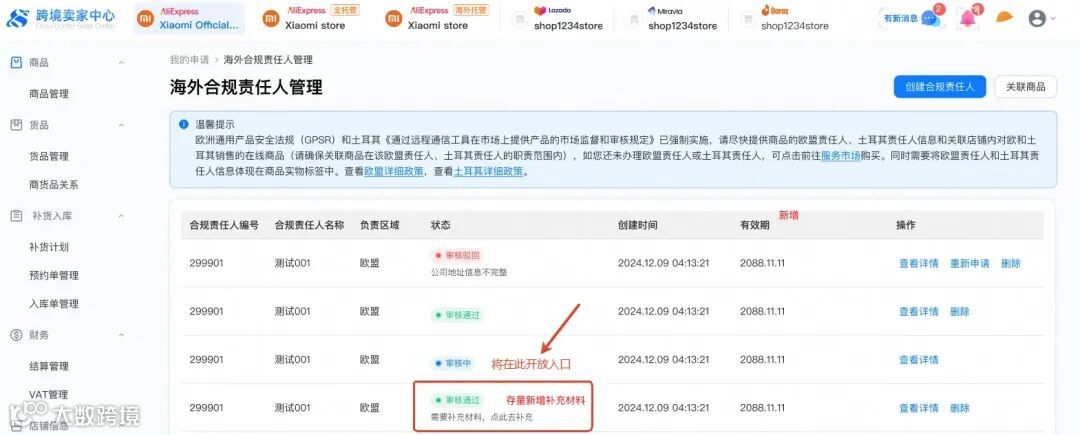Switch to Xiaomi Official AliExpress store tab
This screenshot has height=435, width=1080.
click(x=189, y=19)
